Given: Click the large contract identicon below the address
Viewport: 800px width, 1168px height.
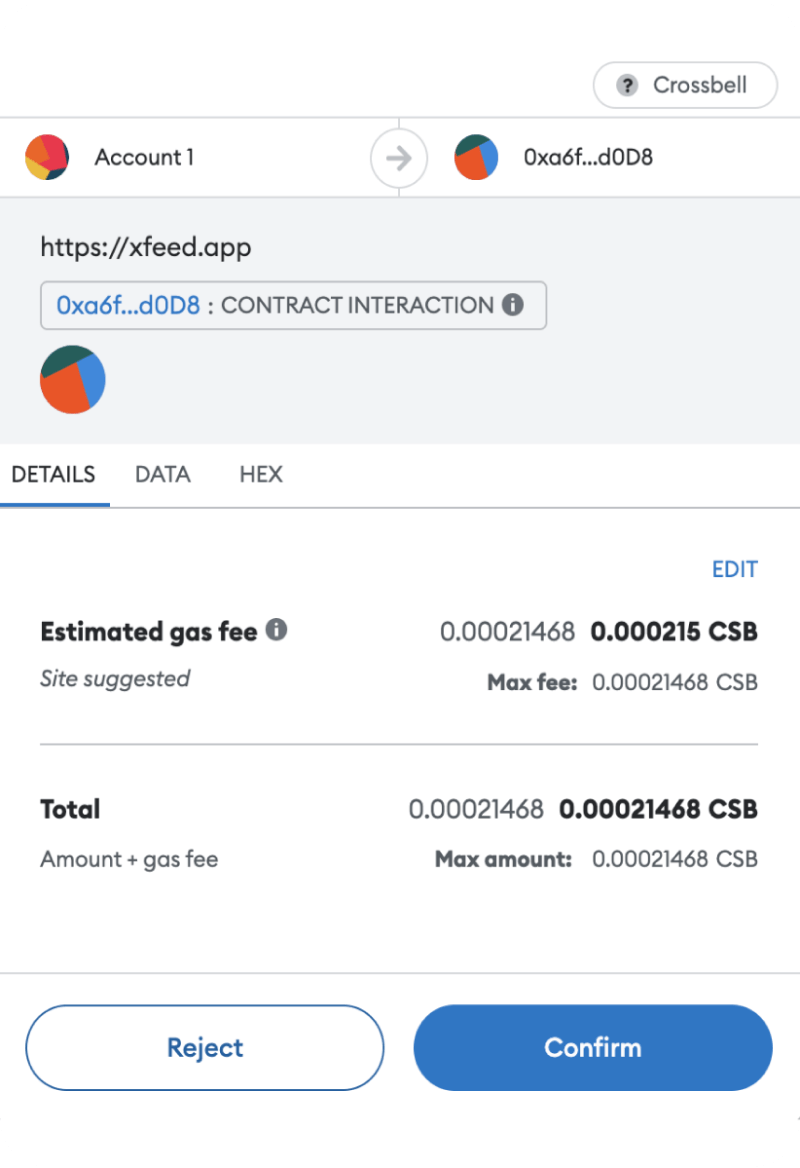Looking at the screenshot, I should pyautogui.click(x=72, y=380).
